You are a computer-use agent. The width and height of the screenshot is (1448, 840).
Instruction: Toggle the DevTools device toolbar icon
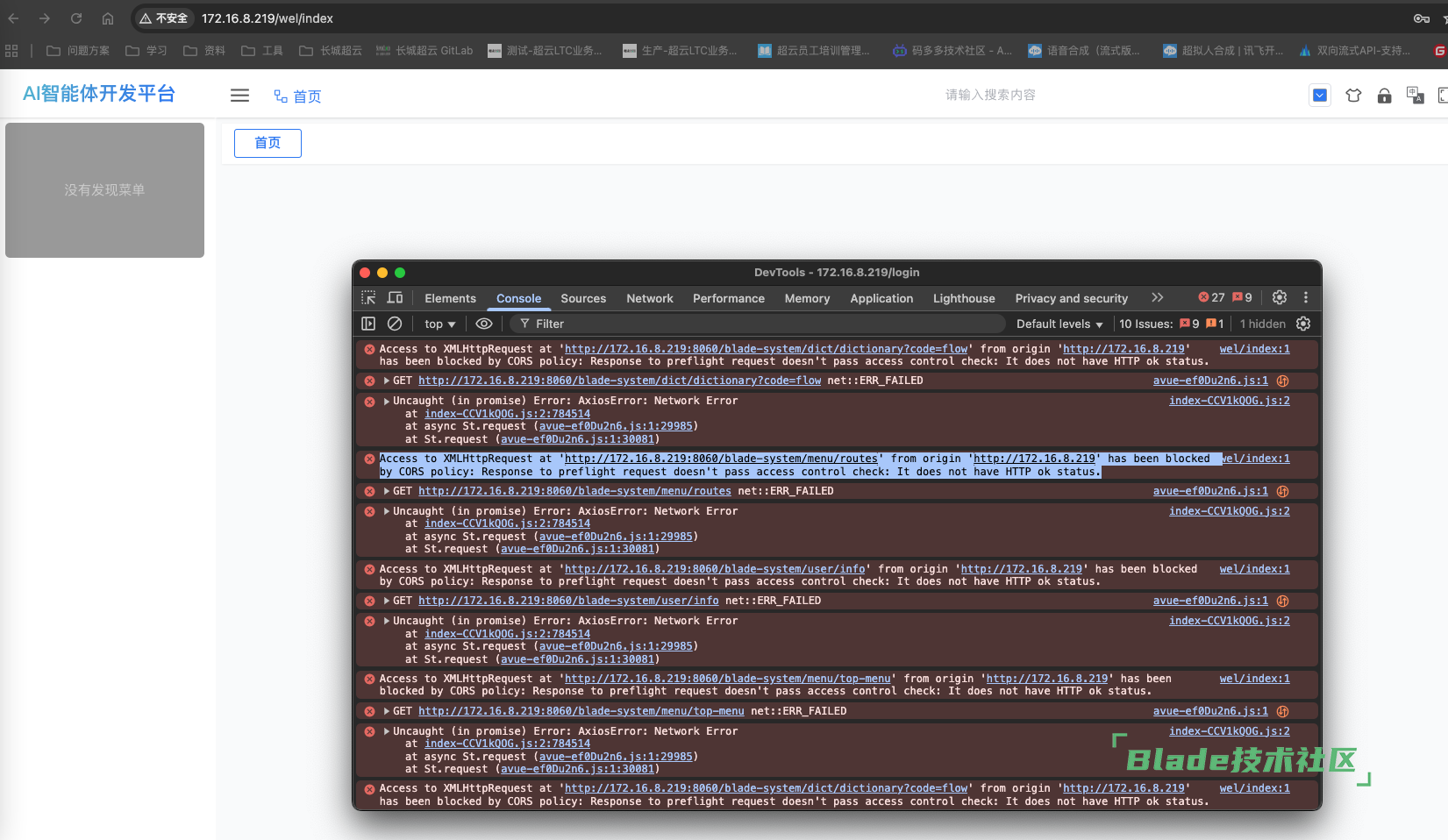[x=396, y=298]
